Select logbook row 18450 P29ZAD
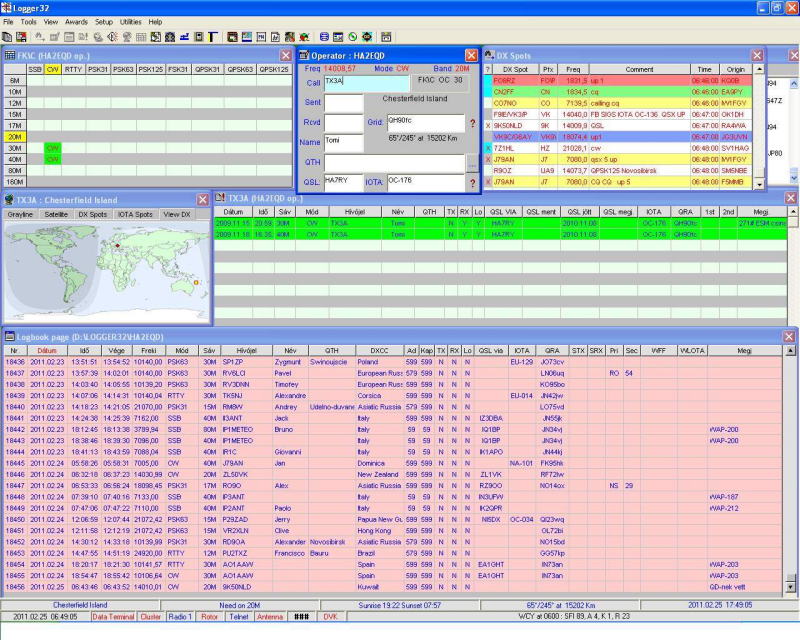The height and width of the screenshot is (640, 800). point(393,520)
